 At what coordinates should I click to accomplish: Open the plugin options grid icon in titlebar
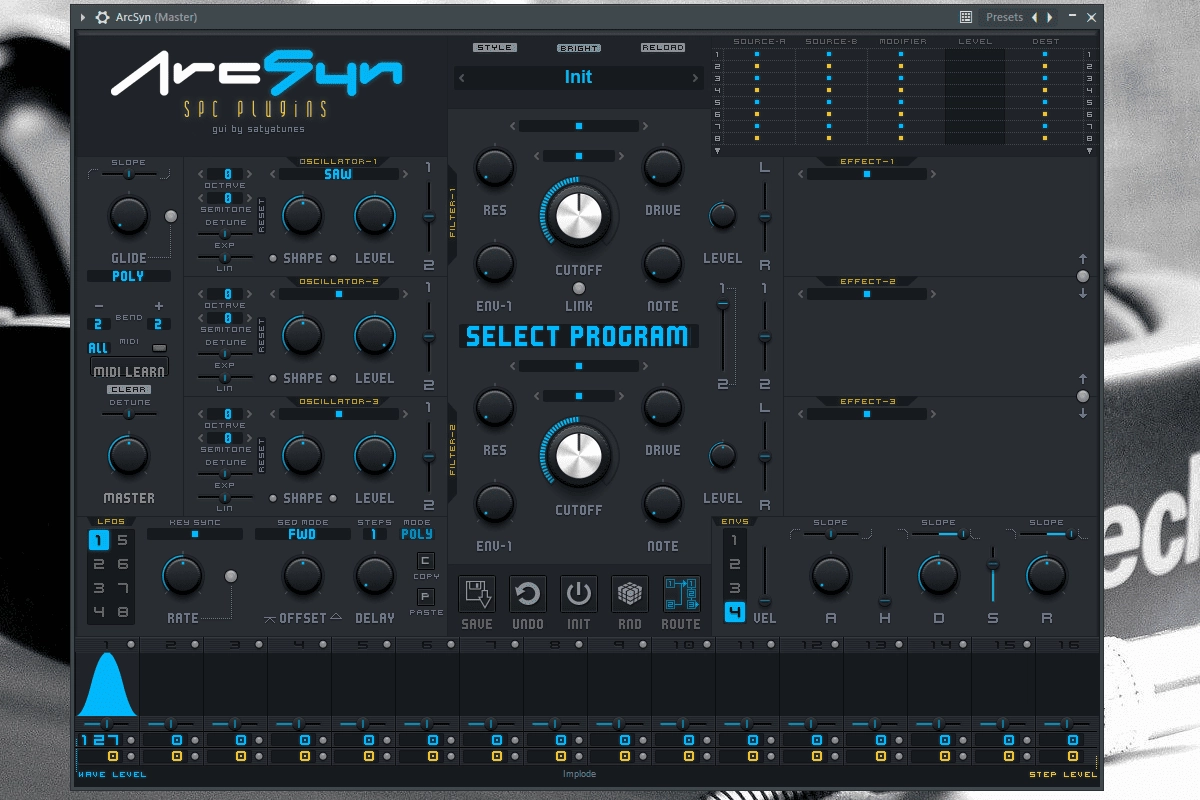966,17
